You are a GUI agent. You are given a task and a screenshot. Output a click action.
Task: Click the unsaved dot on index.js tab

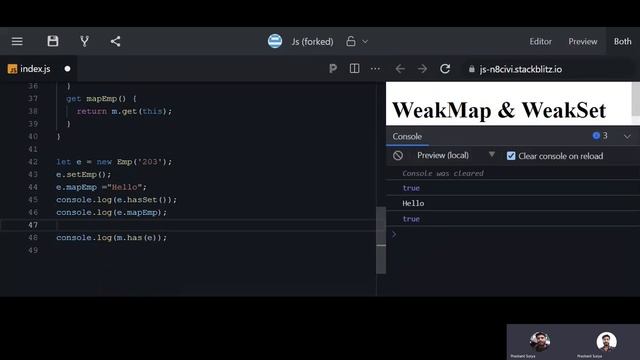67,69
